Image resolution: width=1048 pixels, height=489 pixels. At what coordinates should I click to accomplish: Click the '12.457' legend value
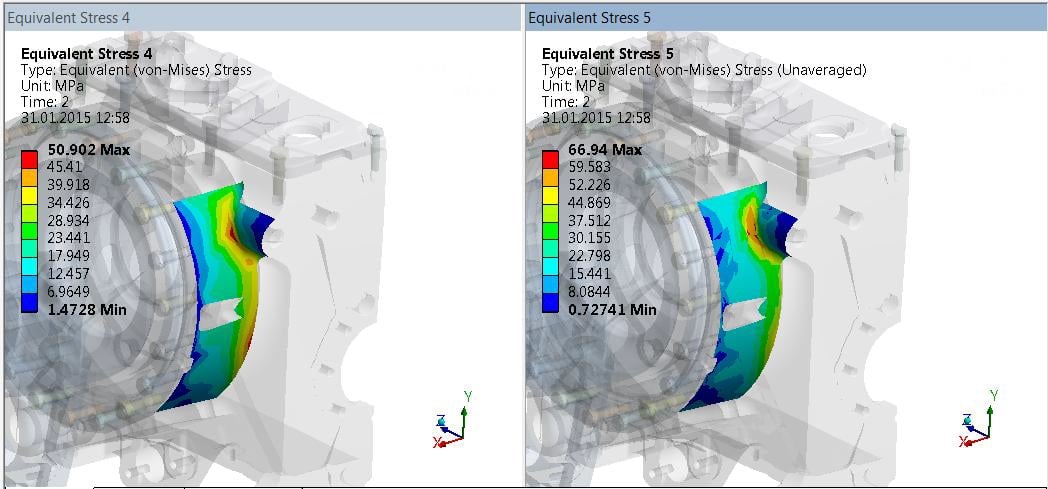pyautogui.click(x=68, y=273)
